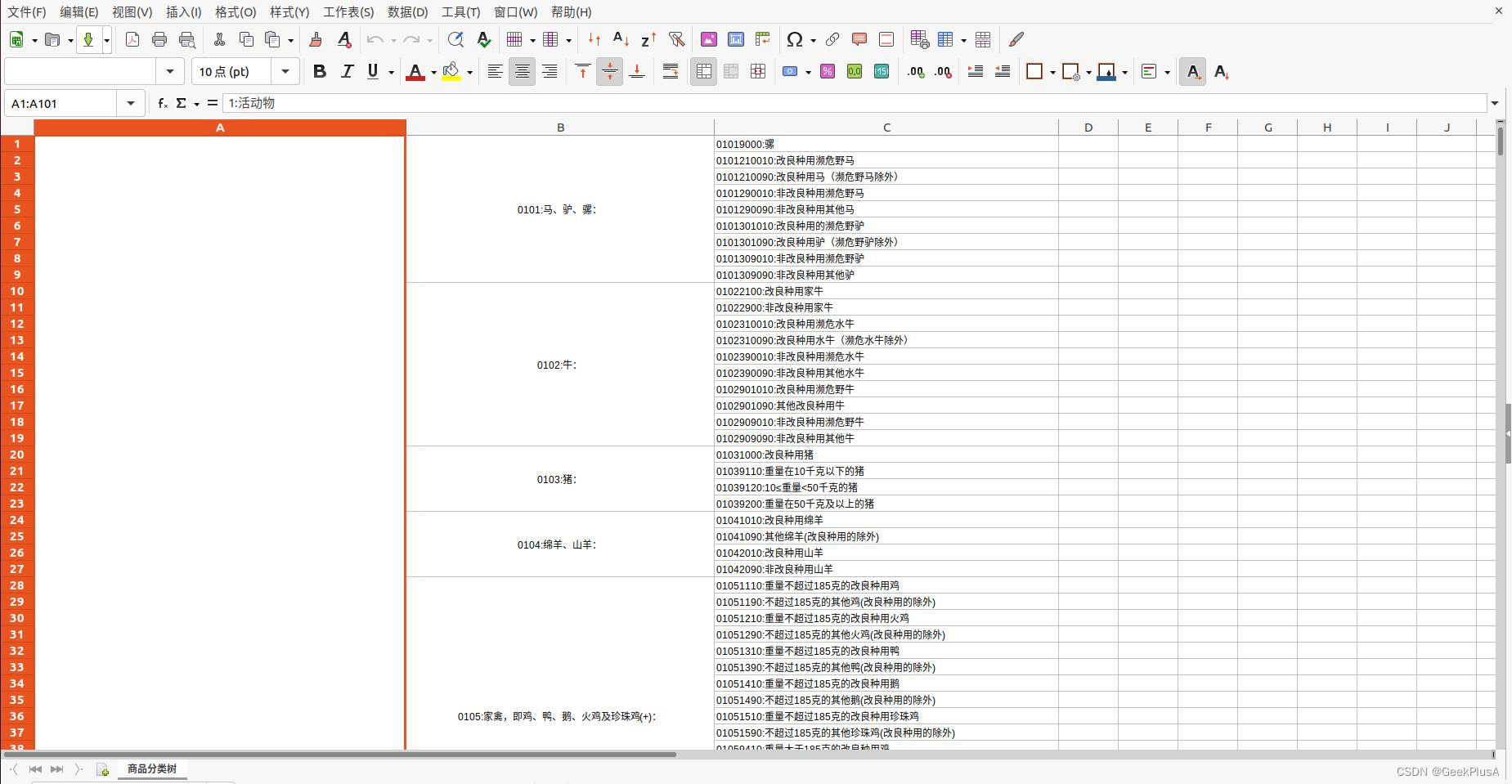Click the Clone Formatting paintbrush
The image size is (1512, 784).
316,39
